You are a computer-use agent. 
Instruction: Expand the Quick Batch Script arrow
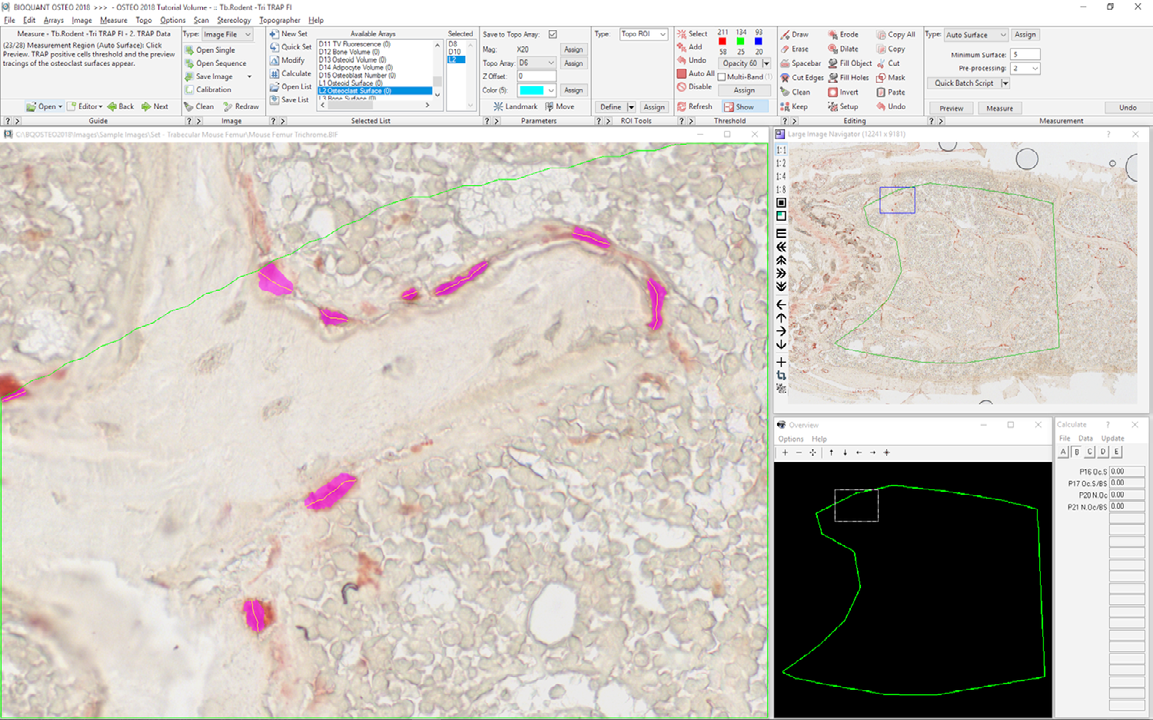point(1005,83)
